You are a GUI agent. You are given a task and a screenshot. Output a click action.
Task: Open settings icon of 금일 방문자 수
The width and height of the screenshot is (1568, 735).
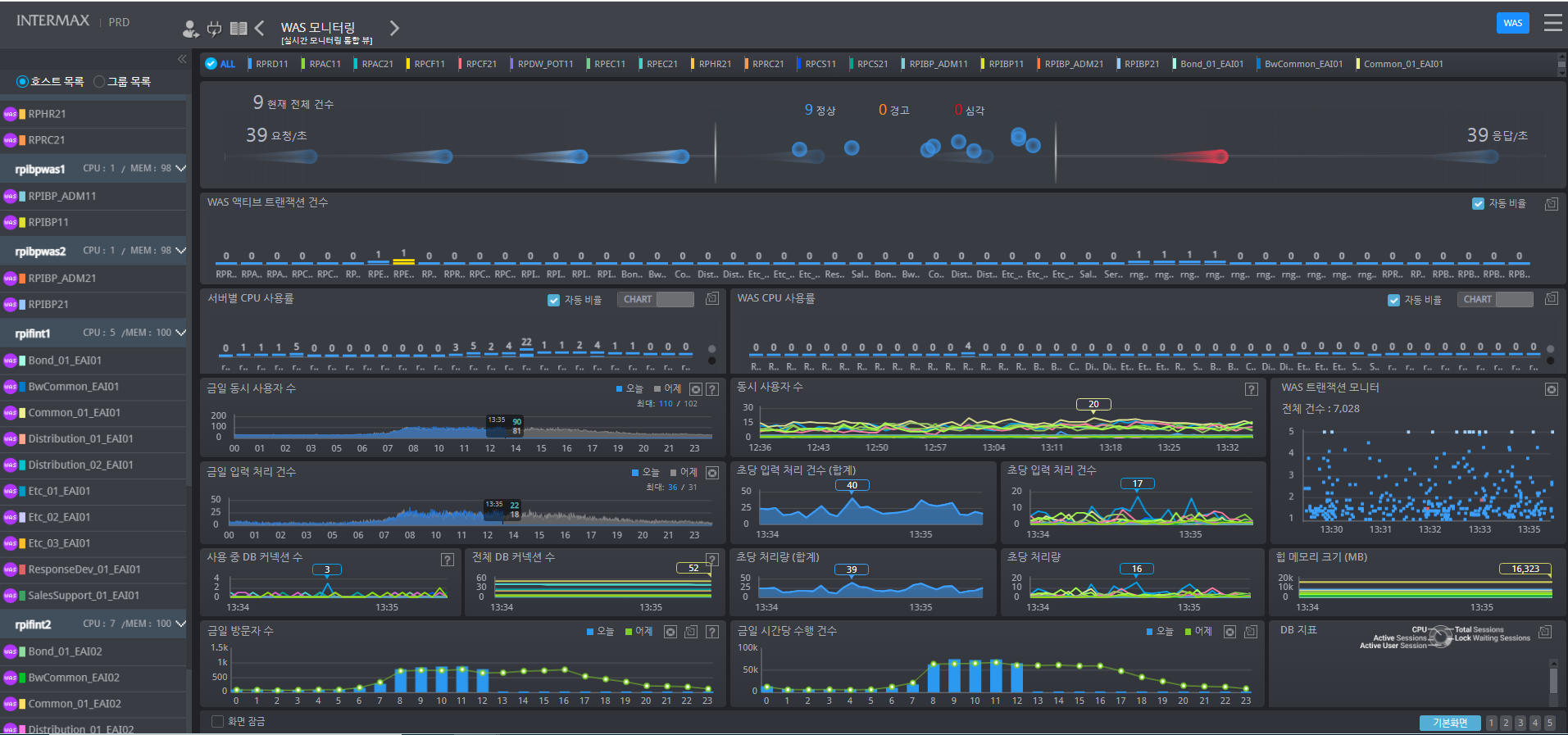pos(670,632)
